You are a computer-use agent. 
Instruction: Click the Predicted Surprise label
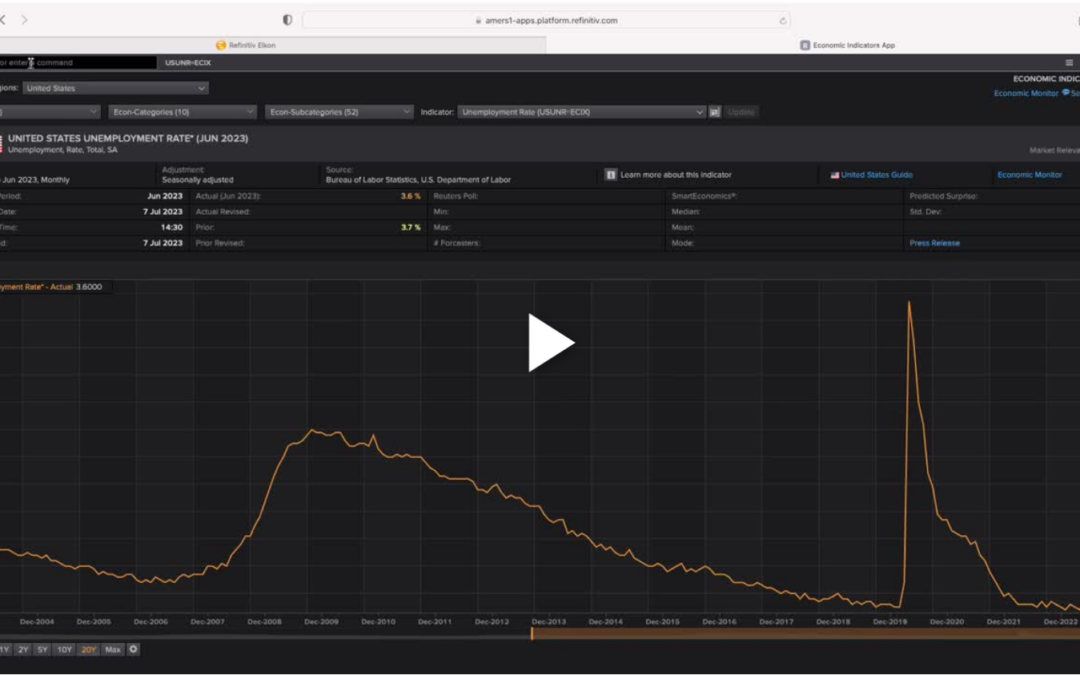coord(943,196)
